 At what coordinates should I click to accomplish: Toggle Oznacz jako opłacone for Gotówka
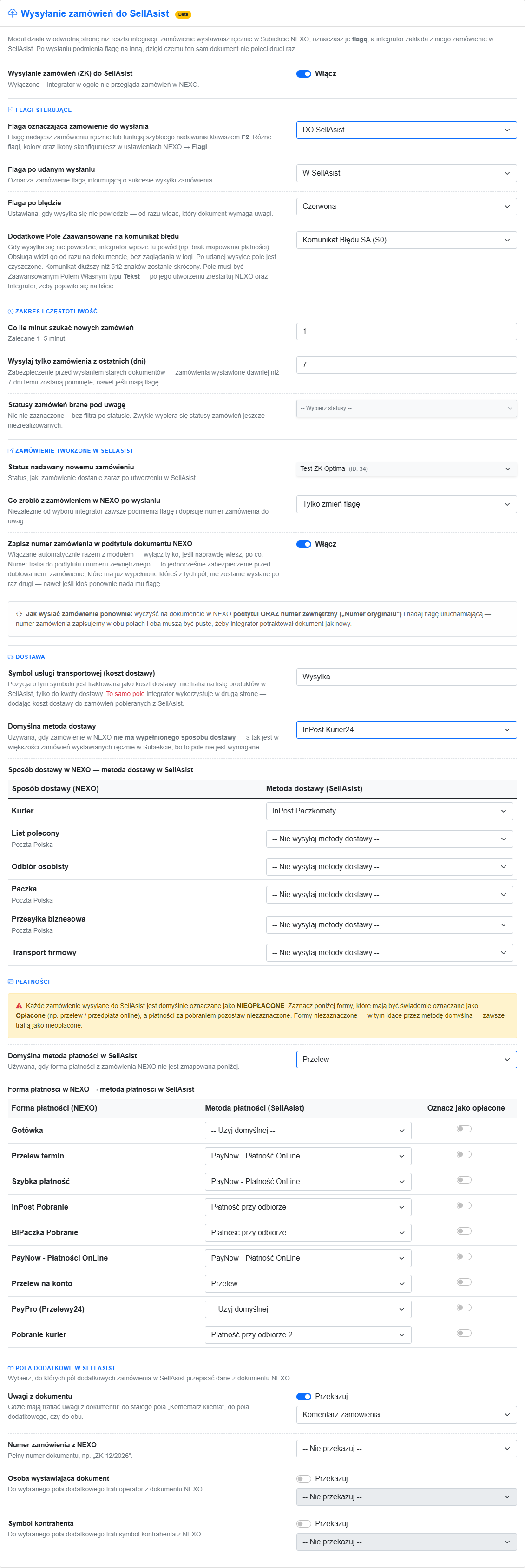pyautogui.click(x=464, y=1129)
